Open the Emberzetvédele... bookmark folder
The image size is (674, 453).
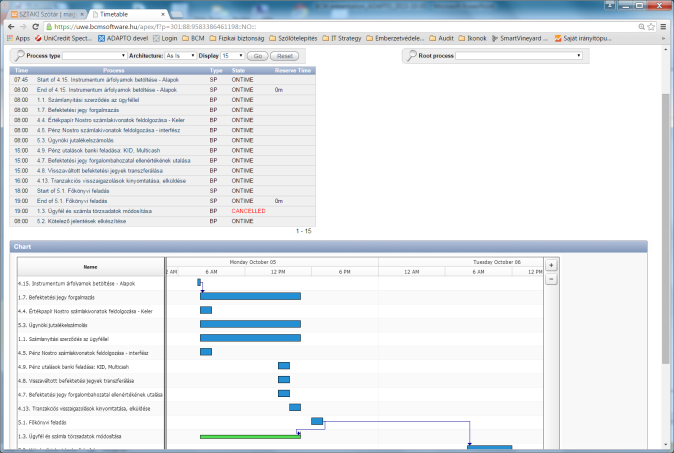pos(395,38)
